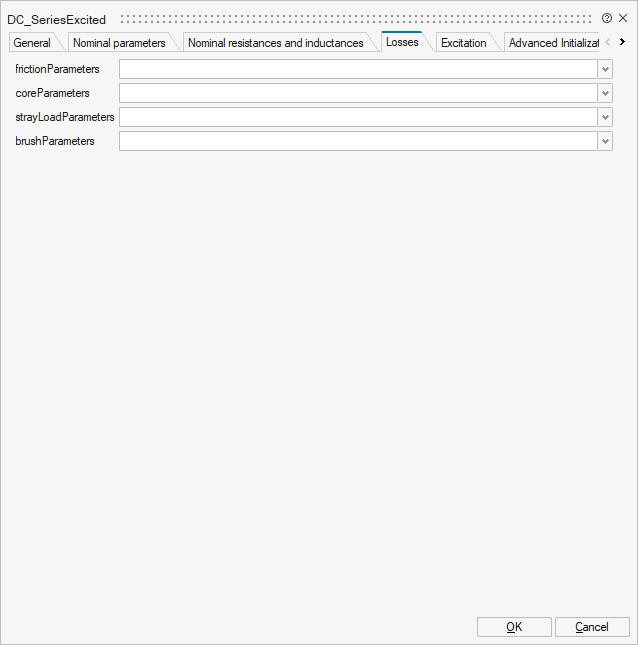Switch to the General tab
The width and height of the screenshot is (638, 645).
tap(32, 43)
